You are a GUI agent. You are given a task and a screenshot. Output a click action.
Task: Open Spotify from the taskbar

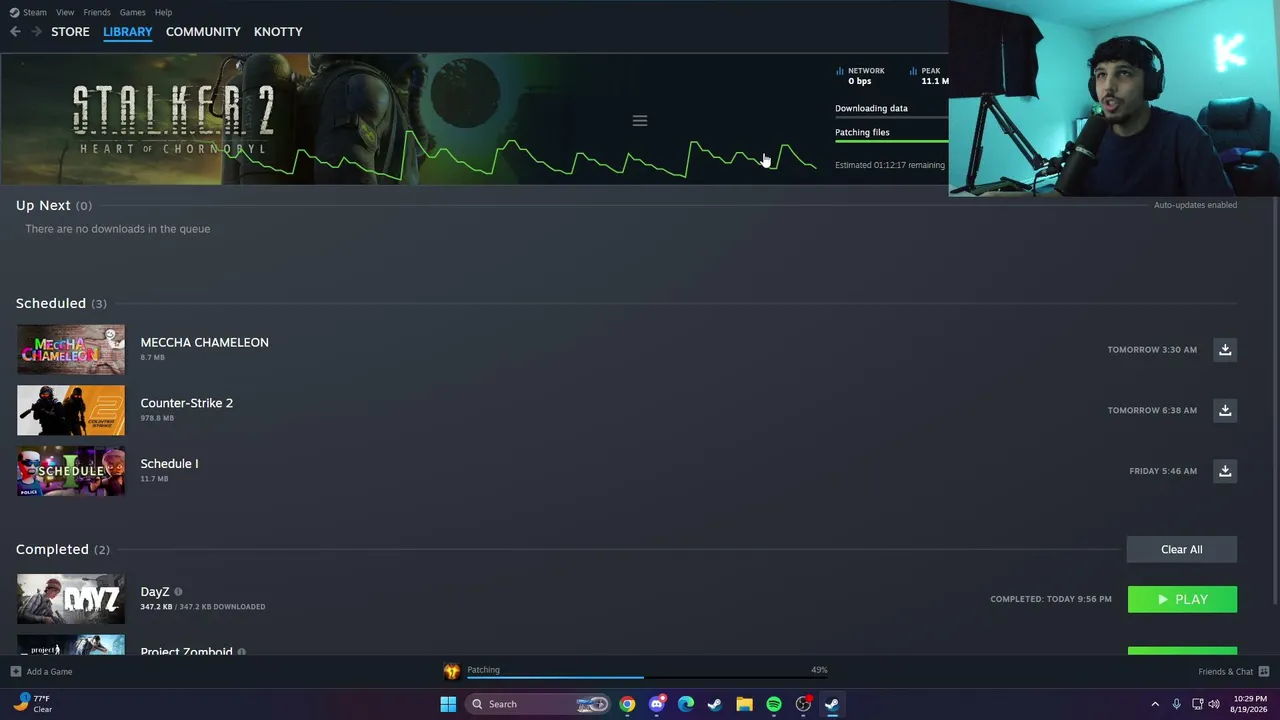tap(774, 704)
